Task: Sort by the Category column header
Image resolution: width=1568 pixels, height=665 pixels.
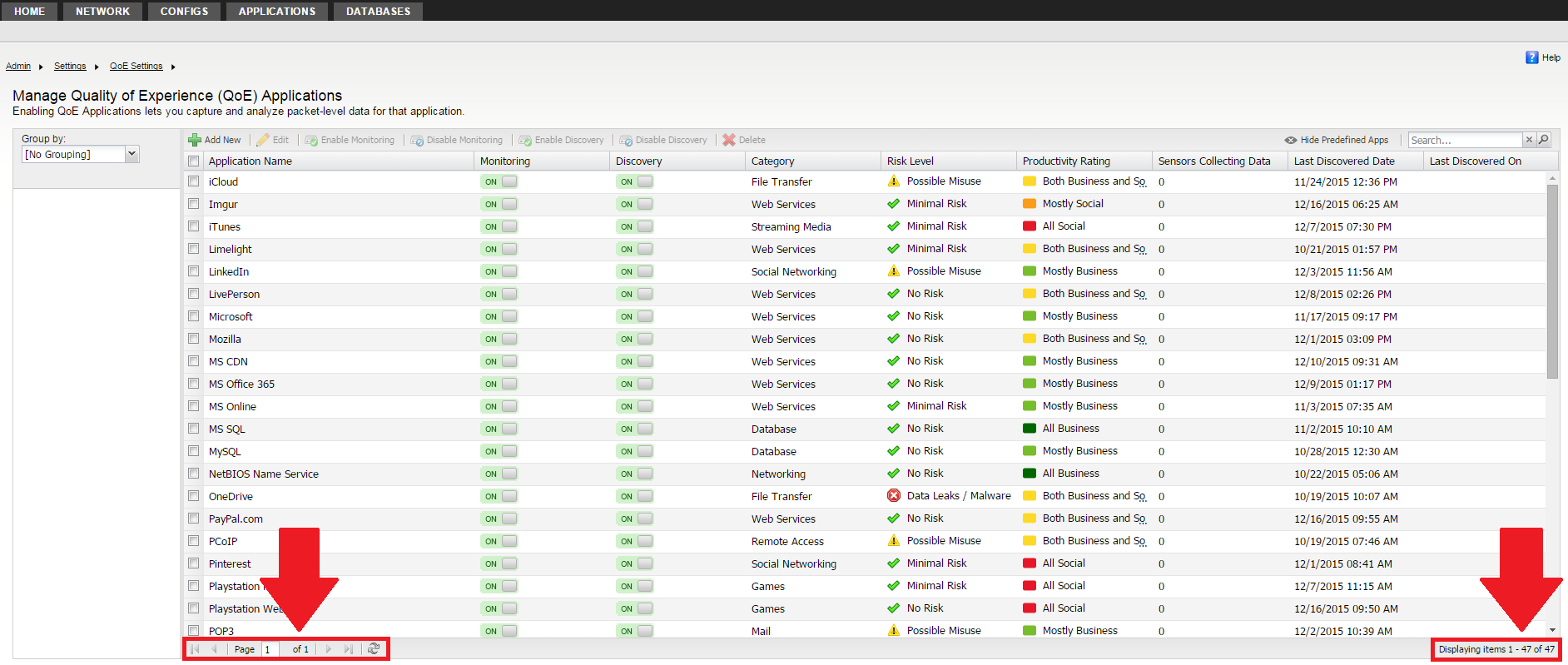Action: tap(813, 161)
